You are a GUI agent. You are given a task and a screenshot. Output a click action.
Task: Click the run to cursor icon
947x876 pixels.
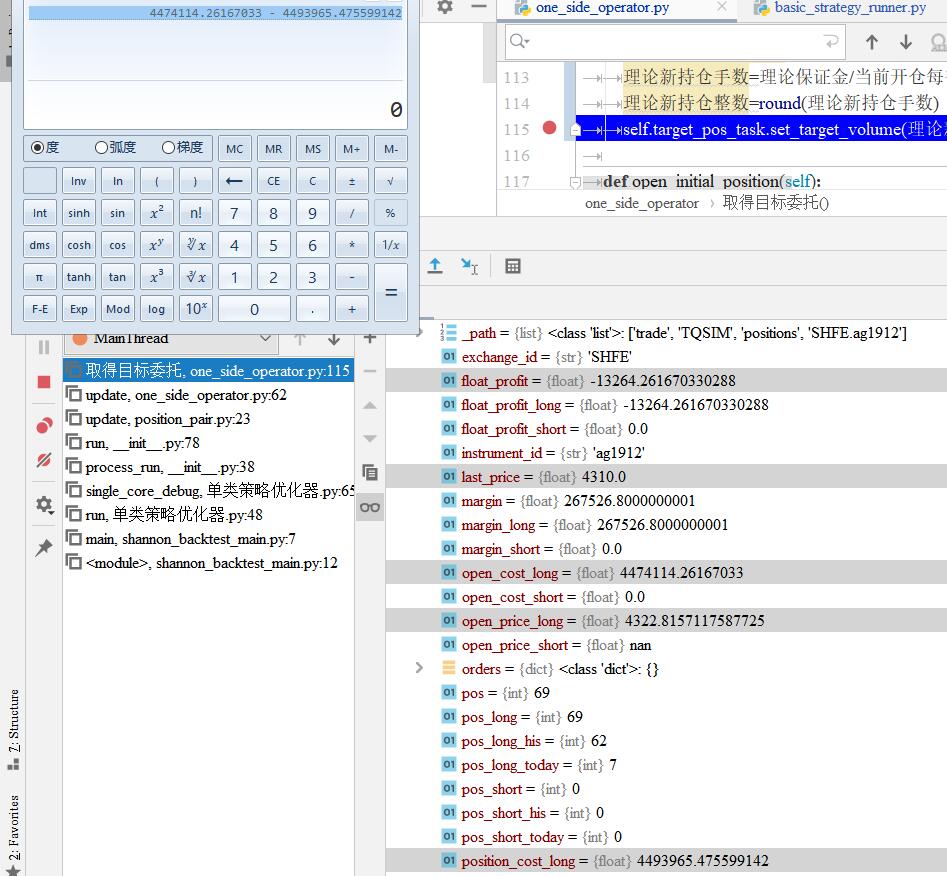point(469,266)
